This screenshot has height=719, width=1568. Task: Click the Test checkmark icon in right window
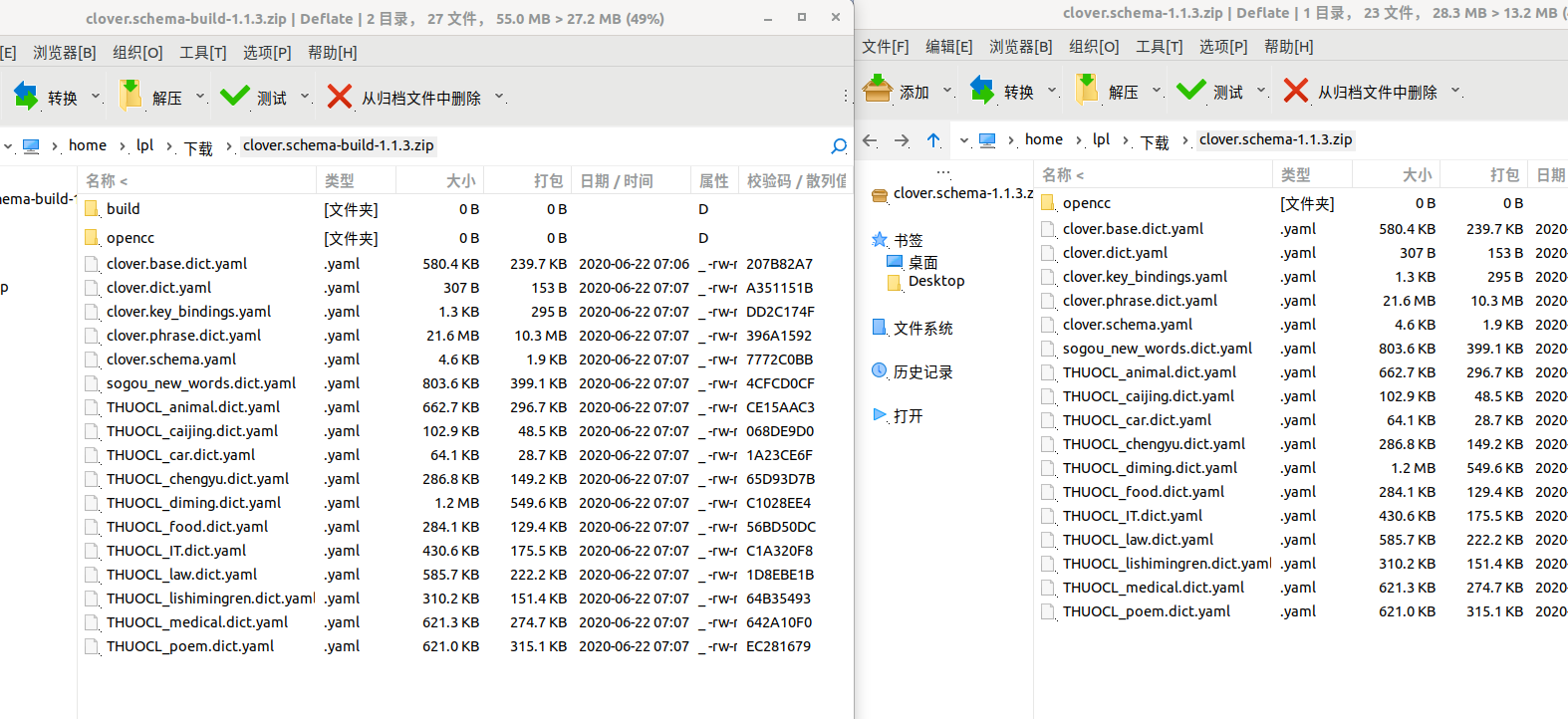pyautogui.click(x=1191, y=90)
